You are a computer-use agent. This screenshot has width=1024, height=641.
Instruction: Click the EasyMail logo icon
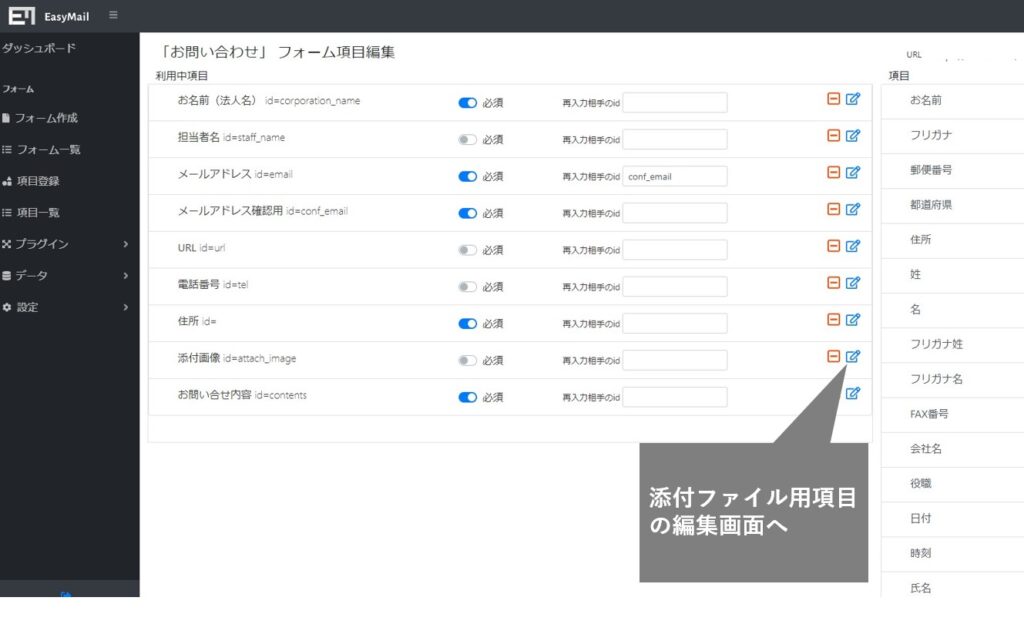tap(22, 16)
